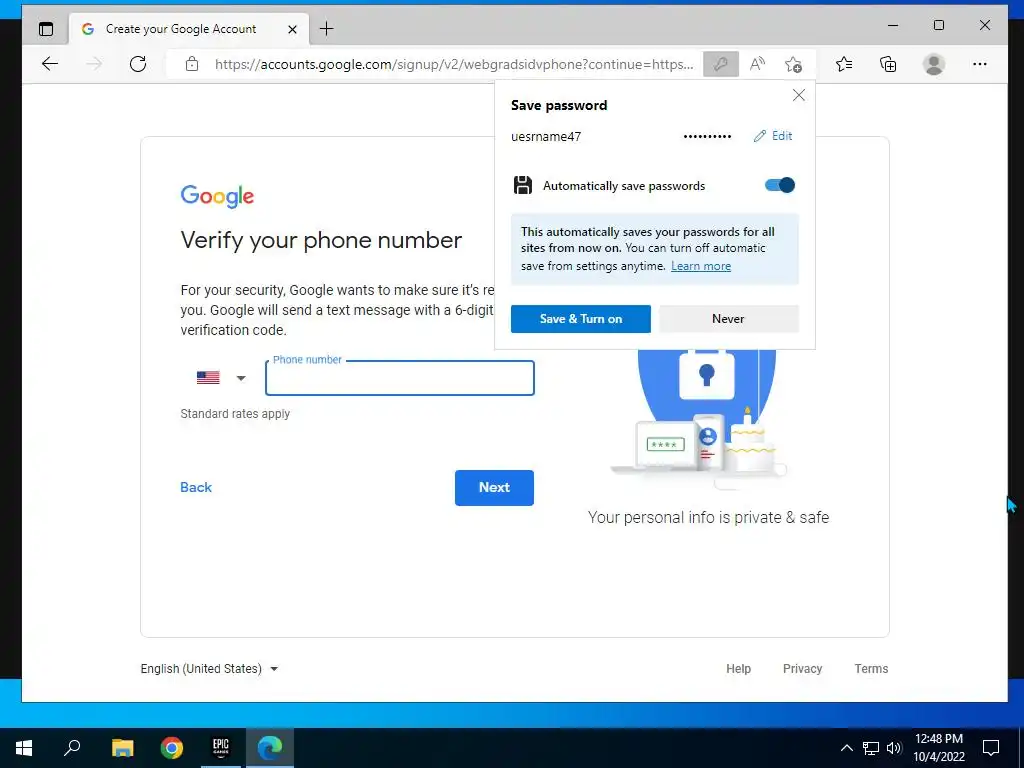The image size is (1024, 768).
Task: Open the tab actions menu icon
Action: click(x=46, y=29)
